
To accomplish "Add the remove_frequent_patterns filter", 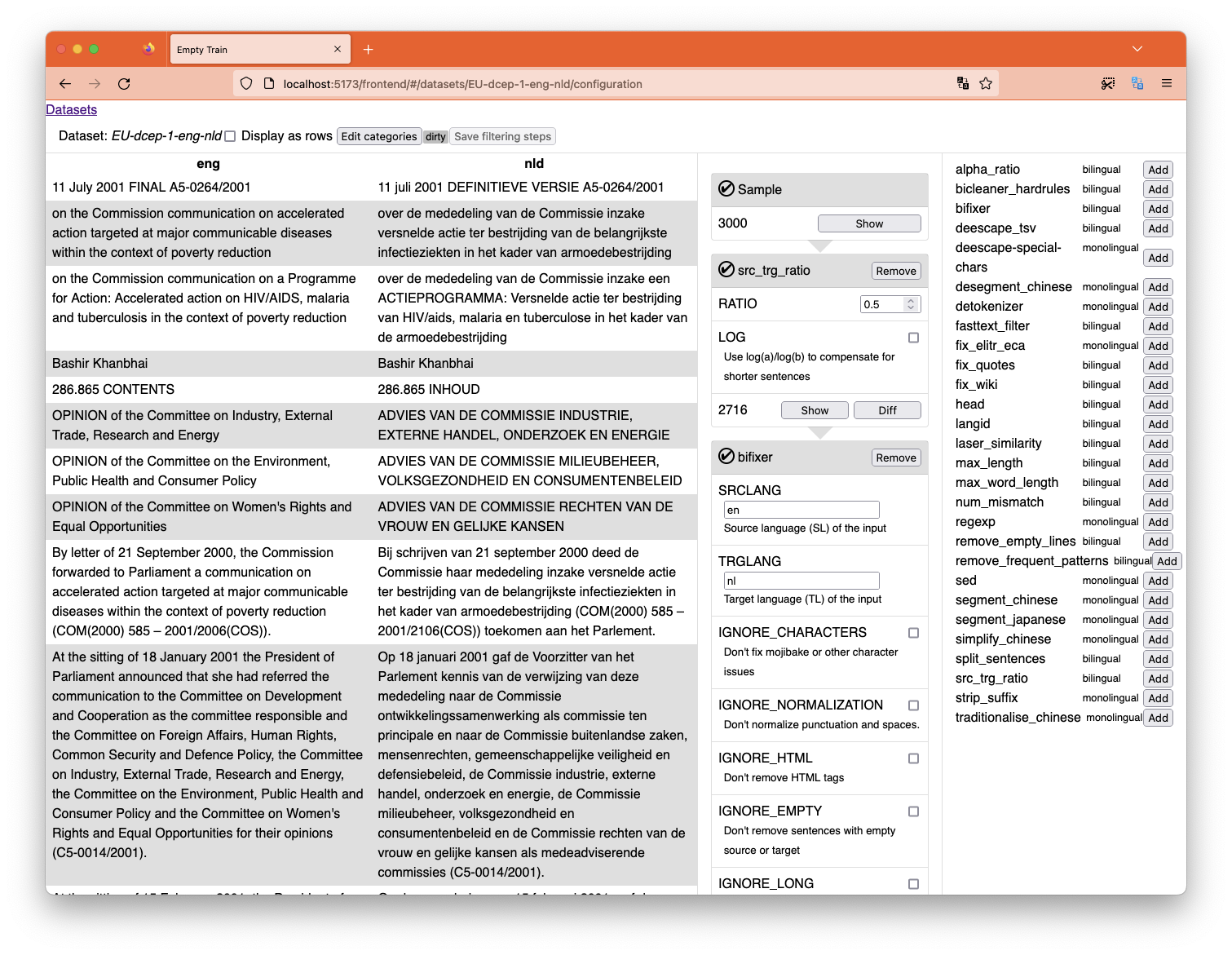I will point(1167,561).
